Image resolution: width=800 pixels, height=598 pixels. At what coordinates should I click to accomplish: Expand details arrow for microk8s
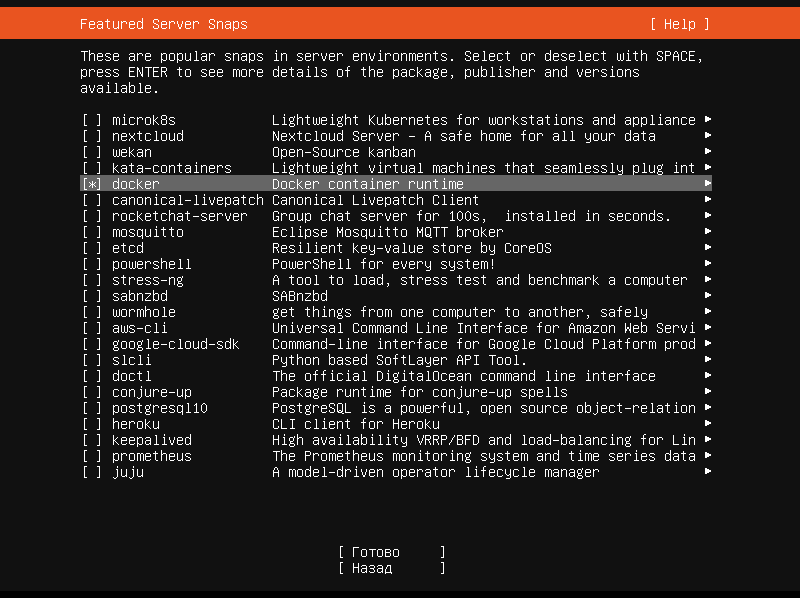[708, 119]
